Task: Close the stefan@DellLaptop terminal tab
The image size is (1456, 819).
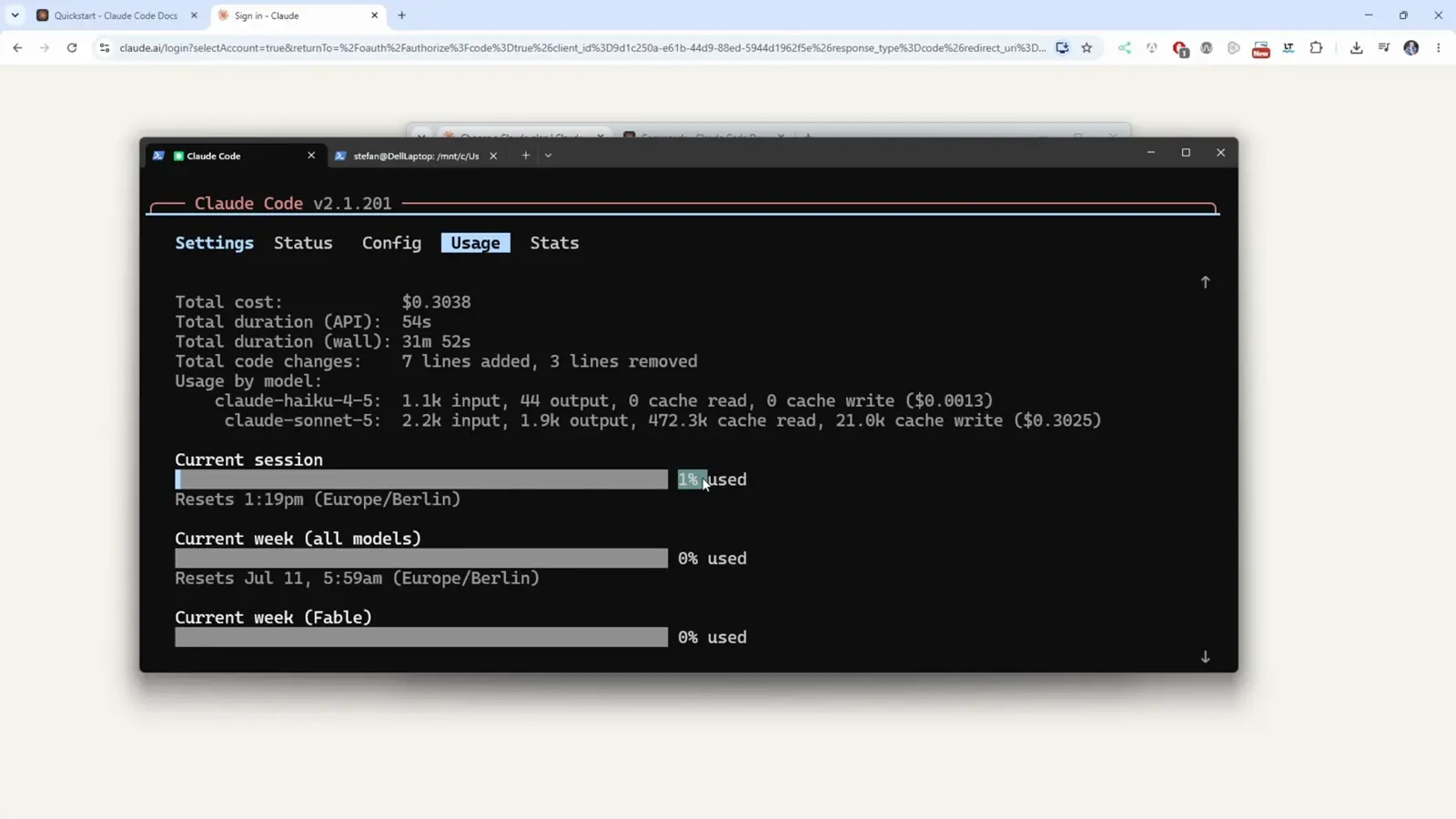Action: click(493, 156)
